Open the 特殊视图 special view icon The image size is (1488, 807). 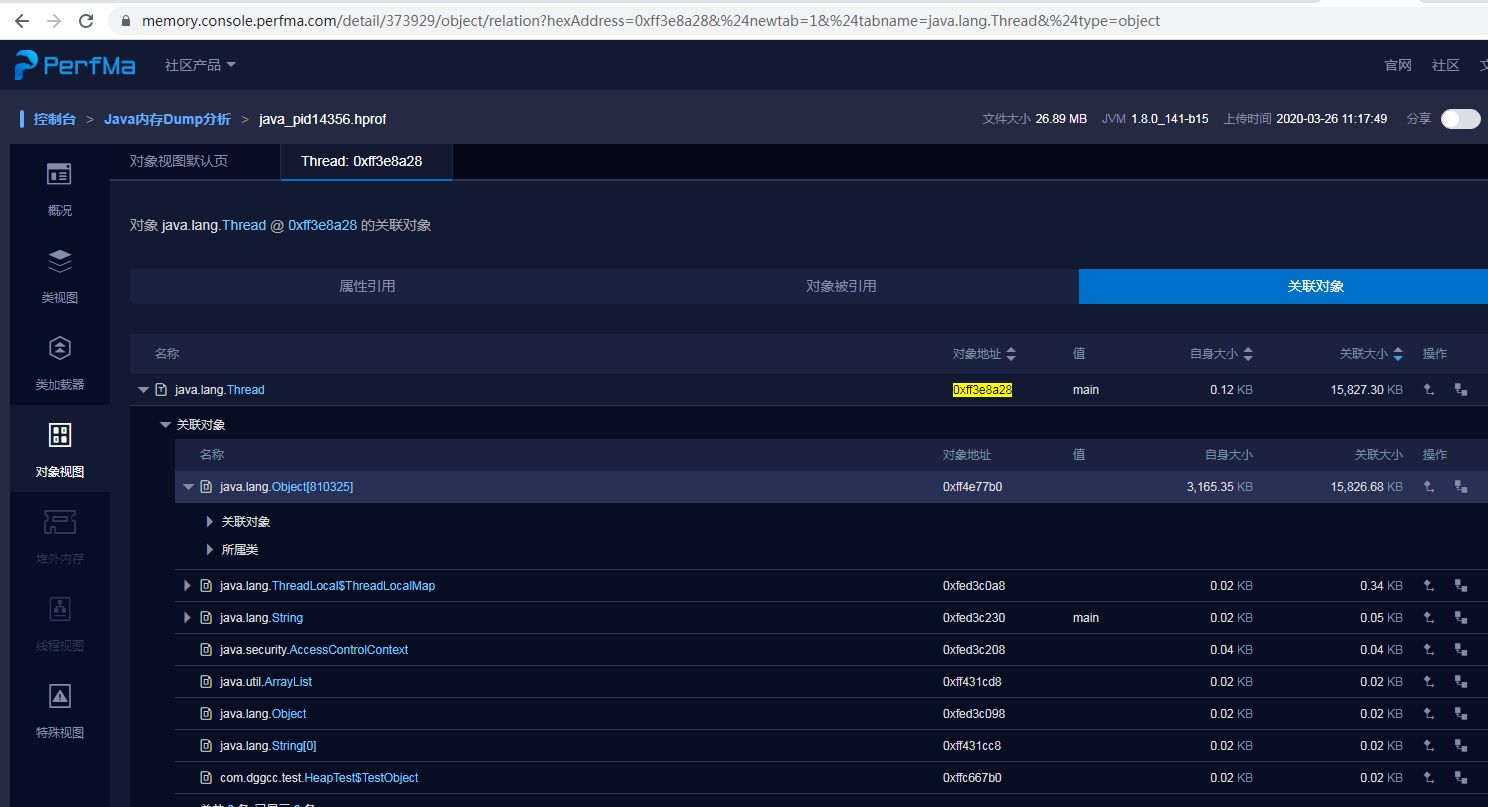click(x=59, y=697)
